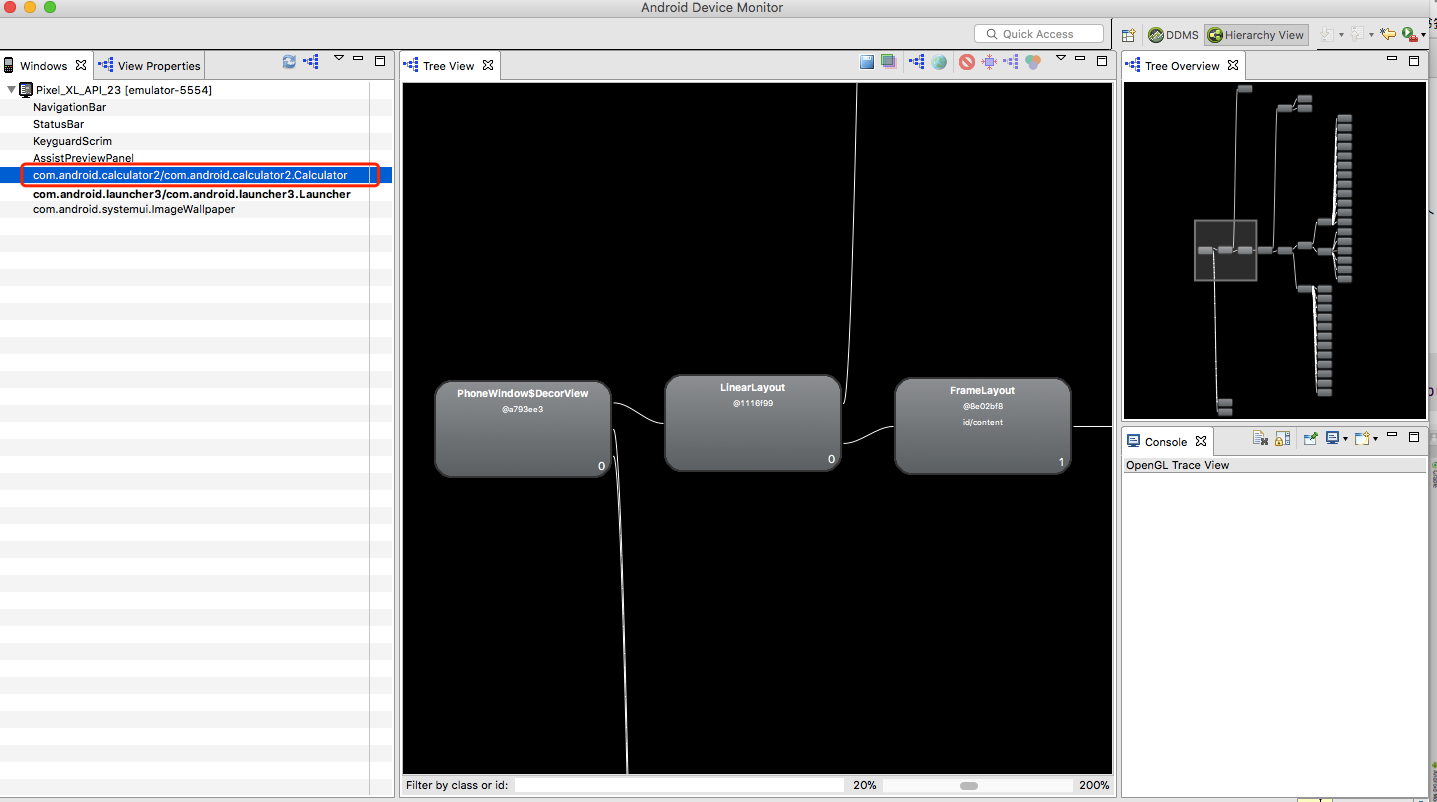The width and height of the screenshot is (1437, 802).
Task: Click the Pixel_XL_API_23 device icon
Action: point(26,90)
